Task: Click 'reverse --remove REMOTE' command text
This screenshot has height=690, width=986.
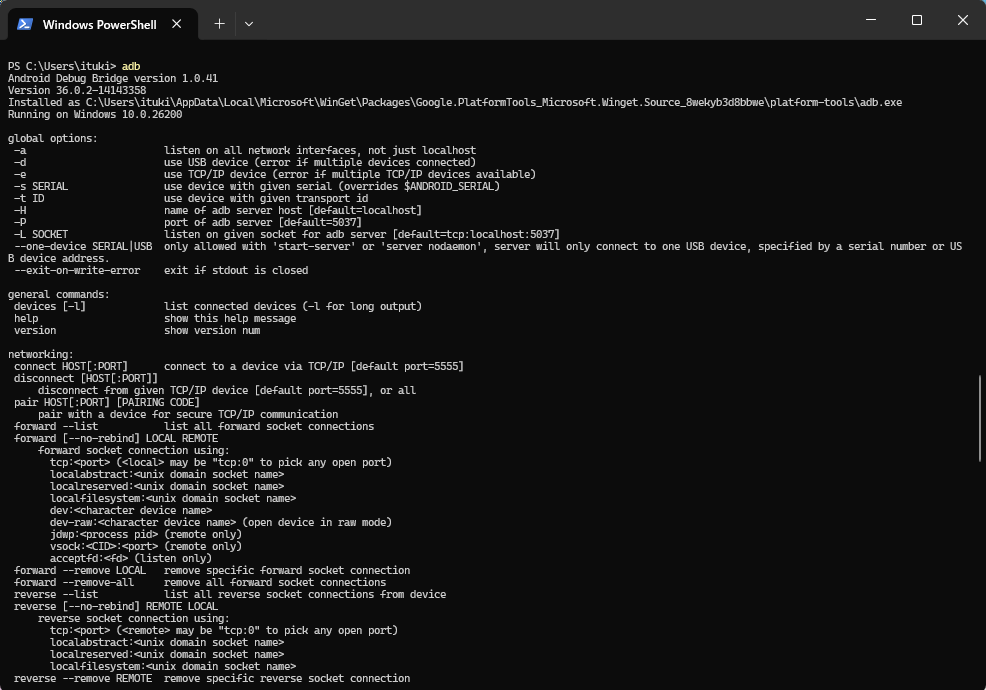Action: click(x=83, y=678)
